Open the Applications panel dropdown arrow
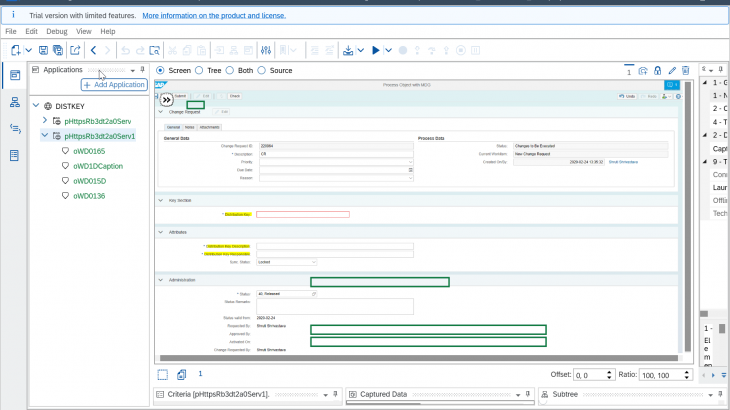The height and width of the screenshot is (410, 730). click(133, 70)
